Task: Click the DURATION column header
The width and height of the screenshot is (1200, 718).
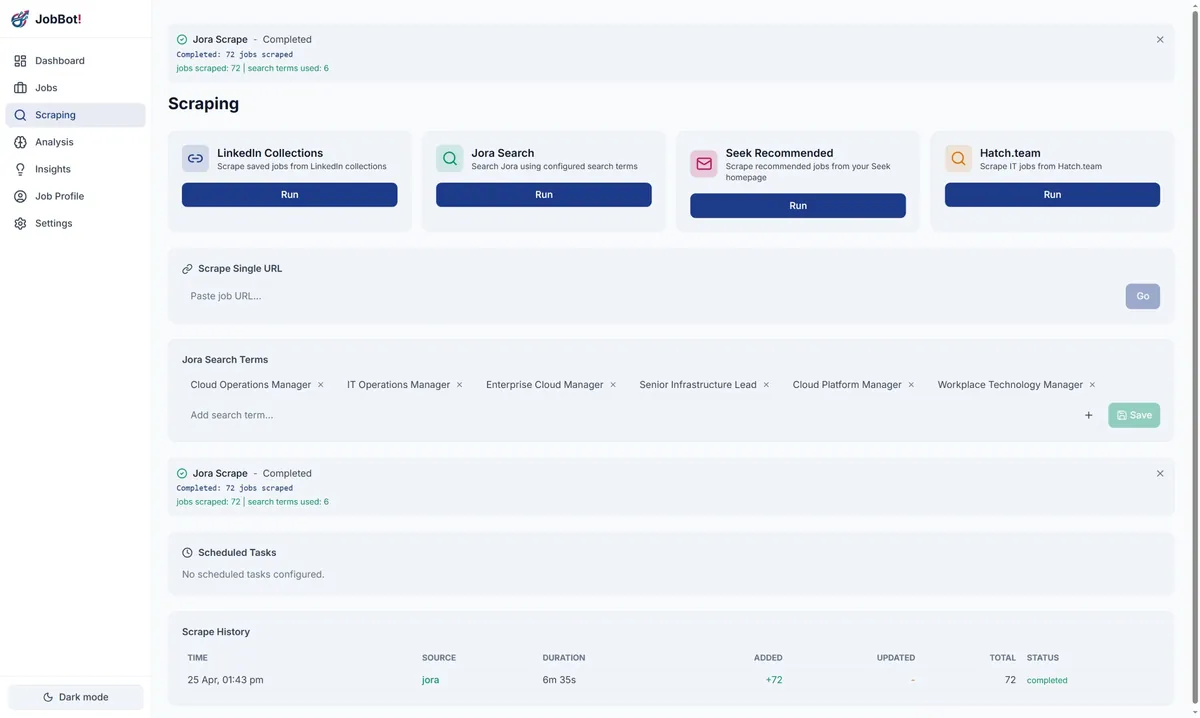Action: (x=564, y=658)
